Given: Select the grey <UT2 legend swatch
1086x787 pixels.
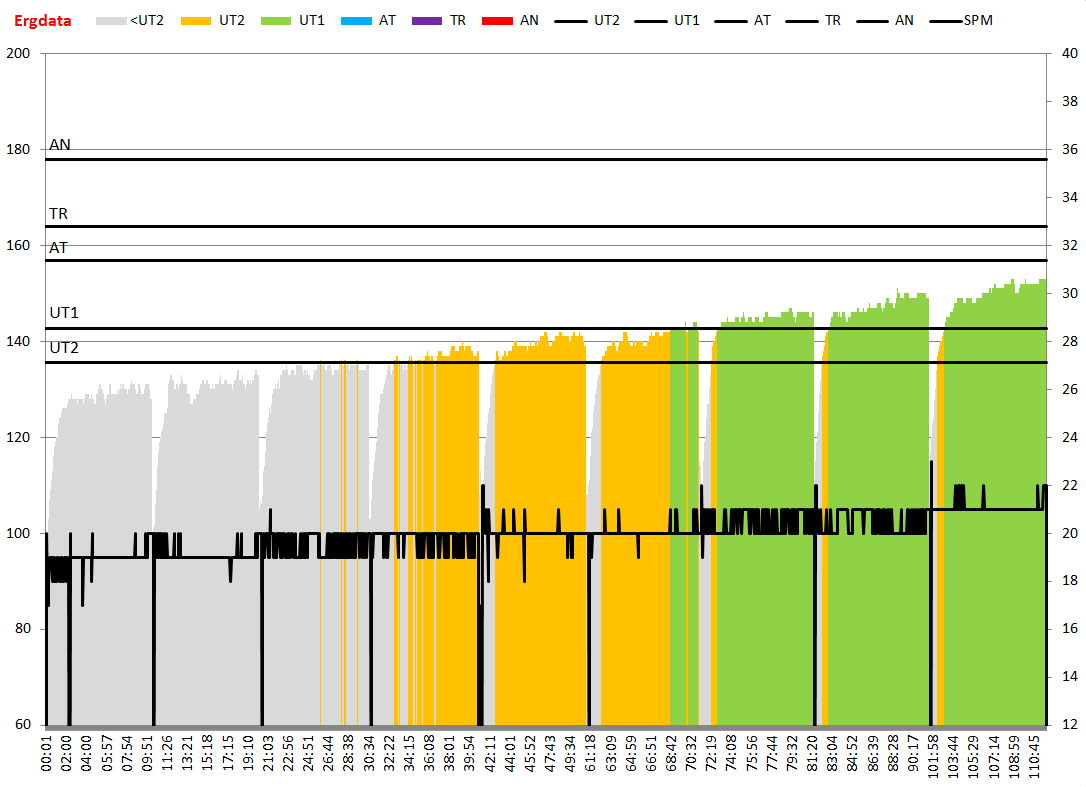Looking at the screenshot, I should click(110, 20).
